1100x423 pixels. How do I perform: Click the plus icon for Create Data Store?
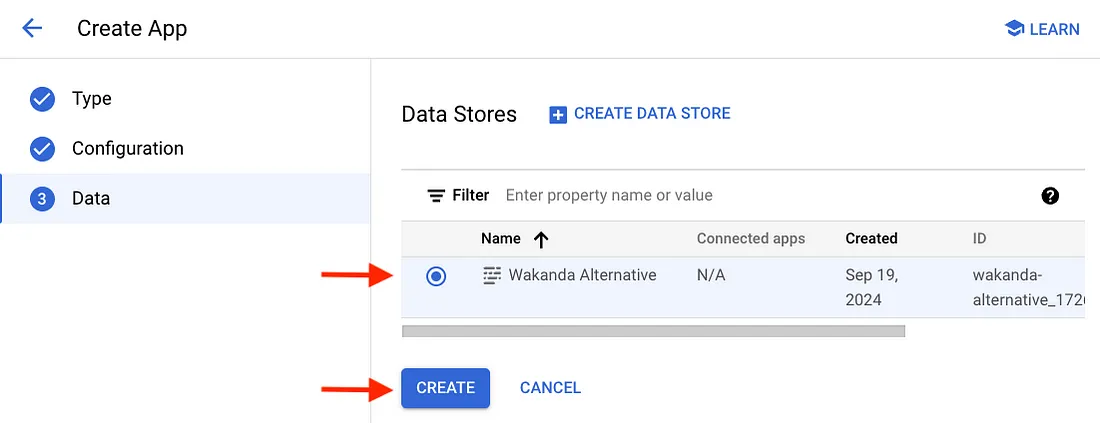click(557, 115)
